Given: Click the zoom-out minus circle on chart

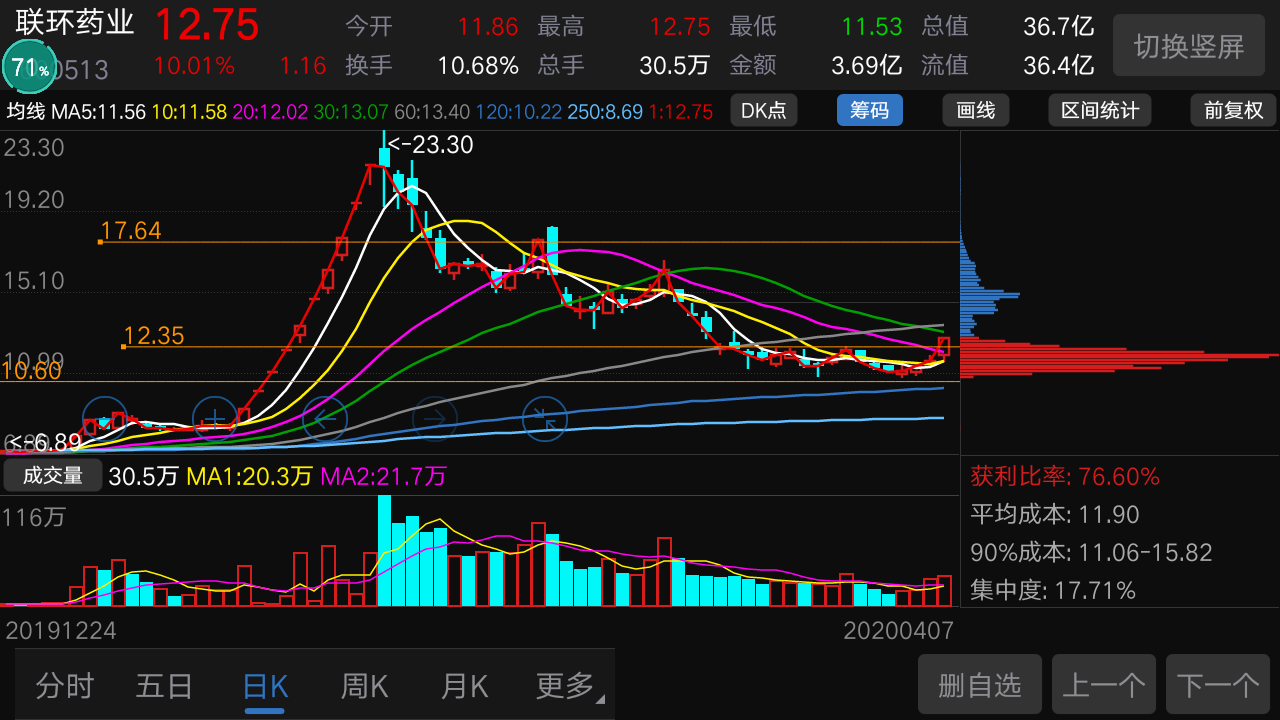Looking at the screenshot, I should click(x=105, y=418).
